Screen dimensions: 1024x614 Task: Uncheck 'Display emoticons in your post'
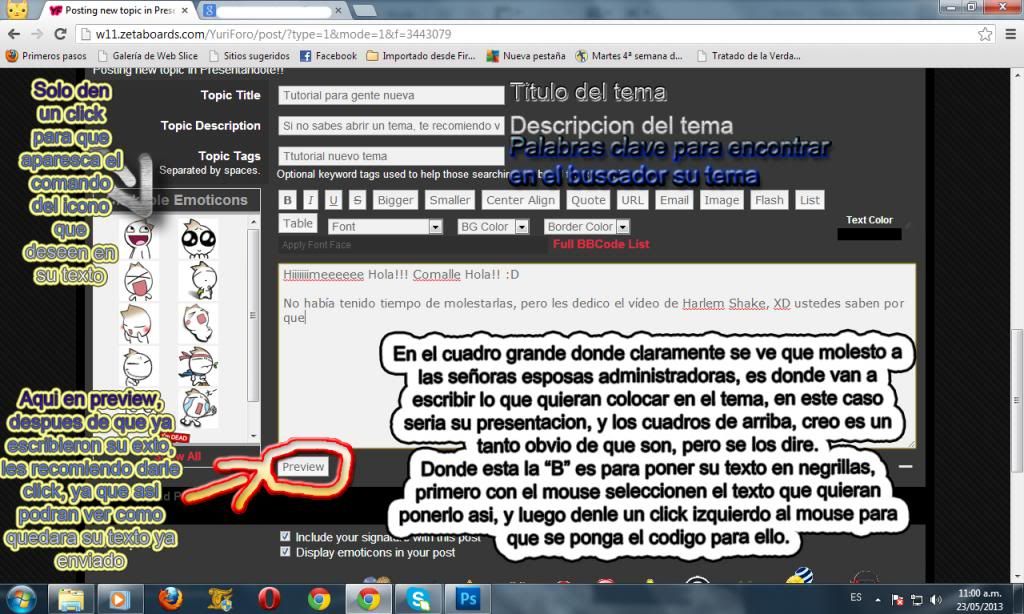[x=285, y=550]
